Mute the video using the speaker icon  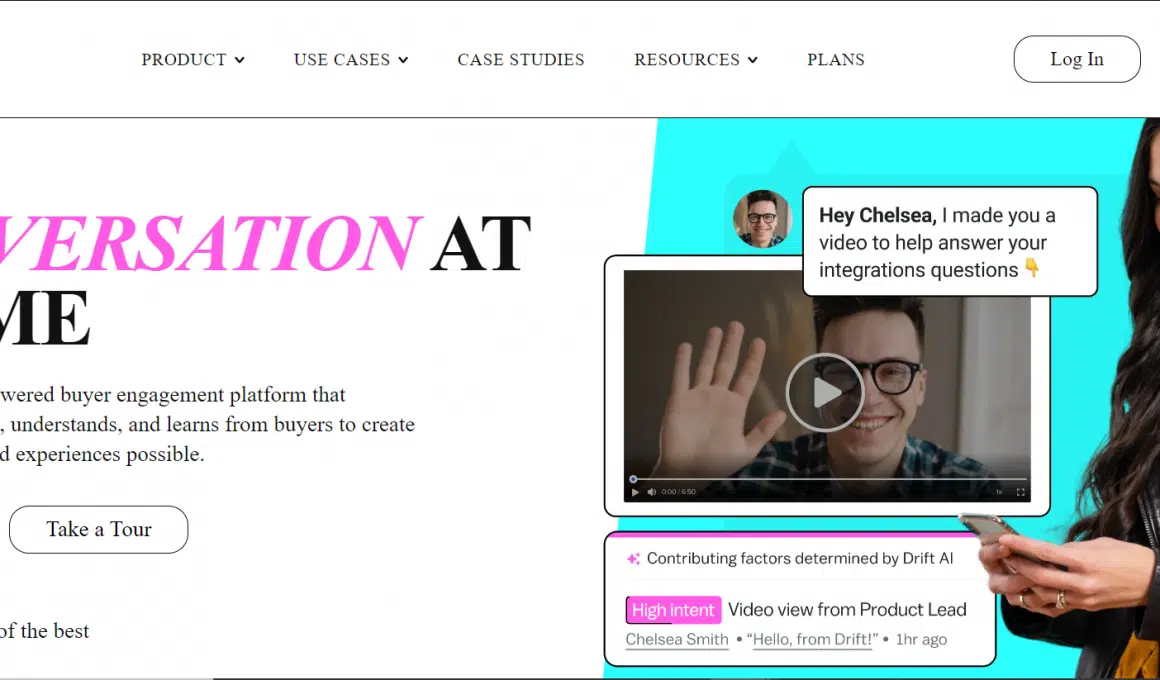[652, 492]
